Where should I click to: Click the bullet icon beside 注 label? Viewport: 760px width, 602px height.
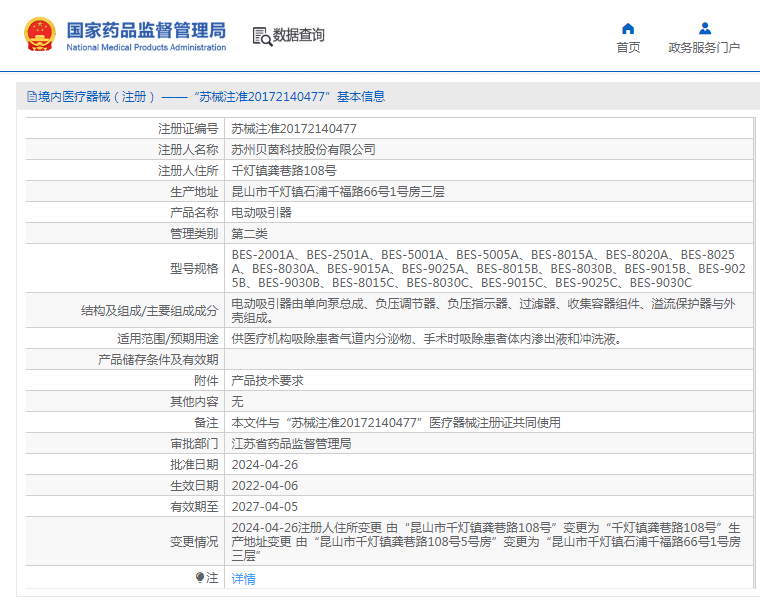point(199,578)
